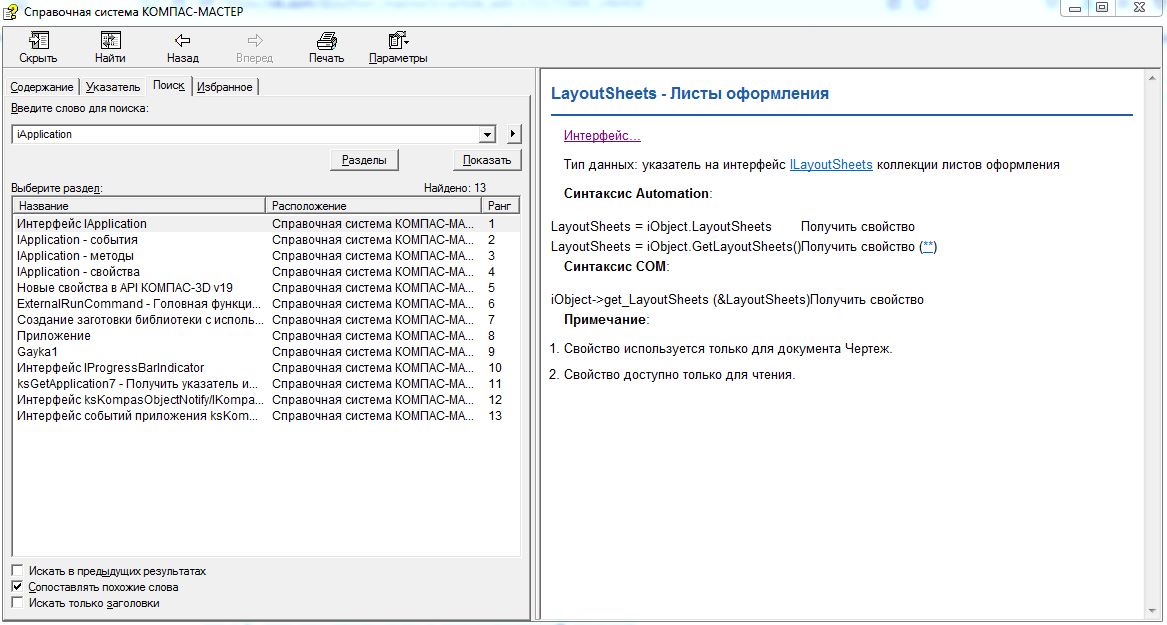Image resolution: width=1167 pixels, height=625 pixels.
Task: Sort results by Расположение column header
Action: [374, 206]
